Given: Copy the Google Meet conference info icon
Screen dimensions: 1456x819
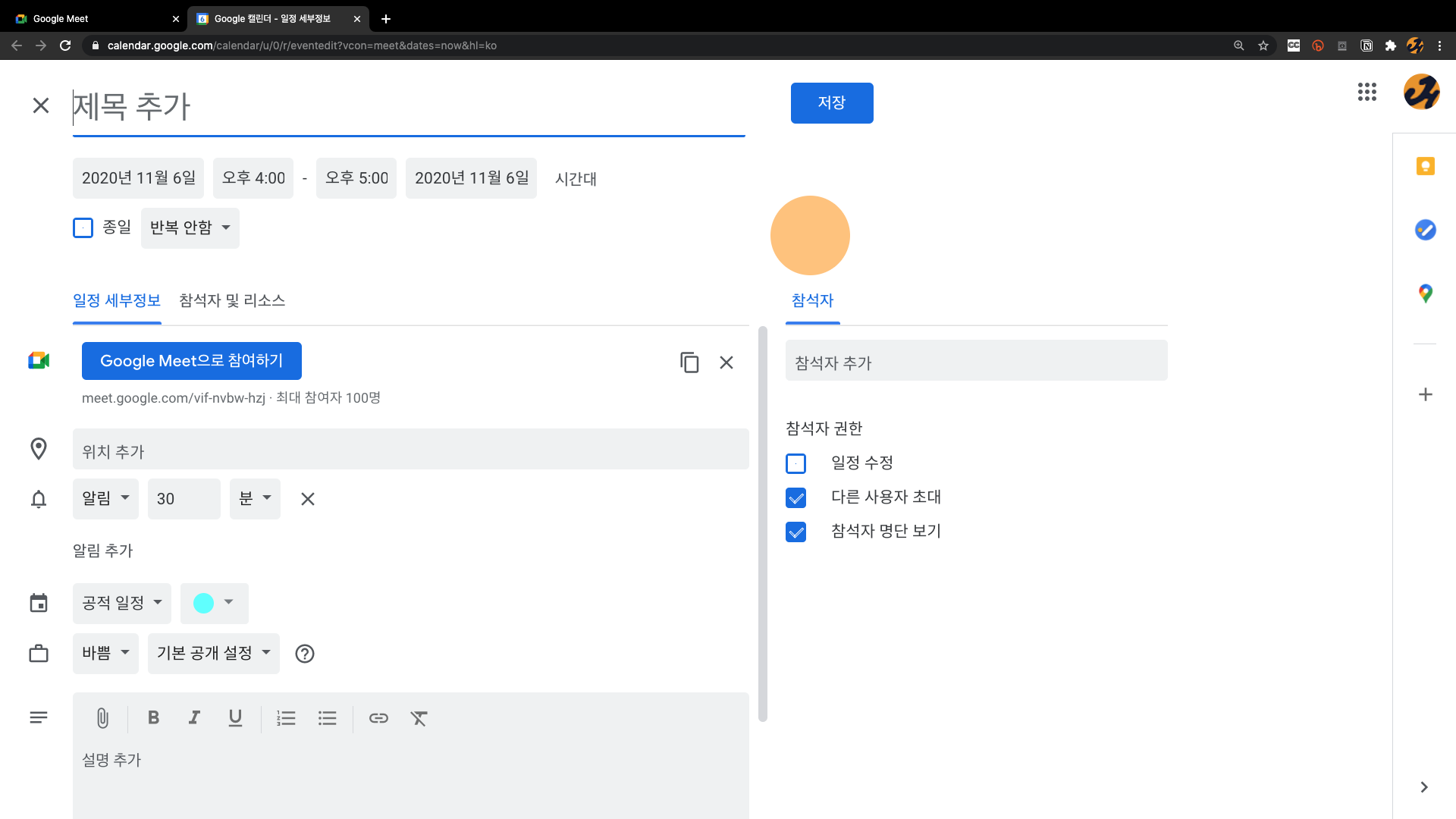Looking at the screenshot, I should [689, 362].
